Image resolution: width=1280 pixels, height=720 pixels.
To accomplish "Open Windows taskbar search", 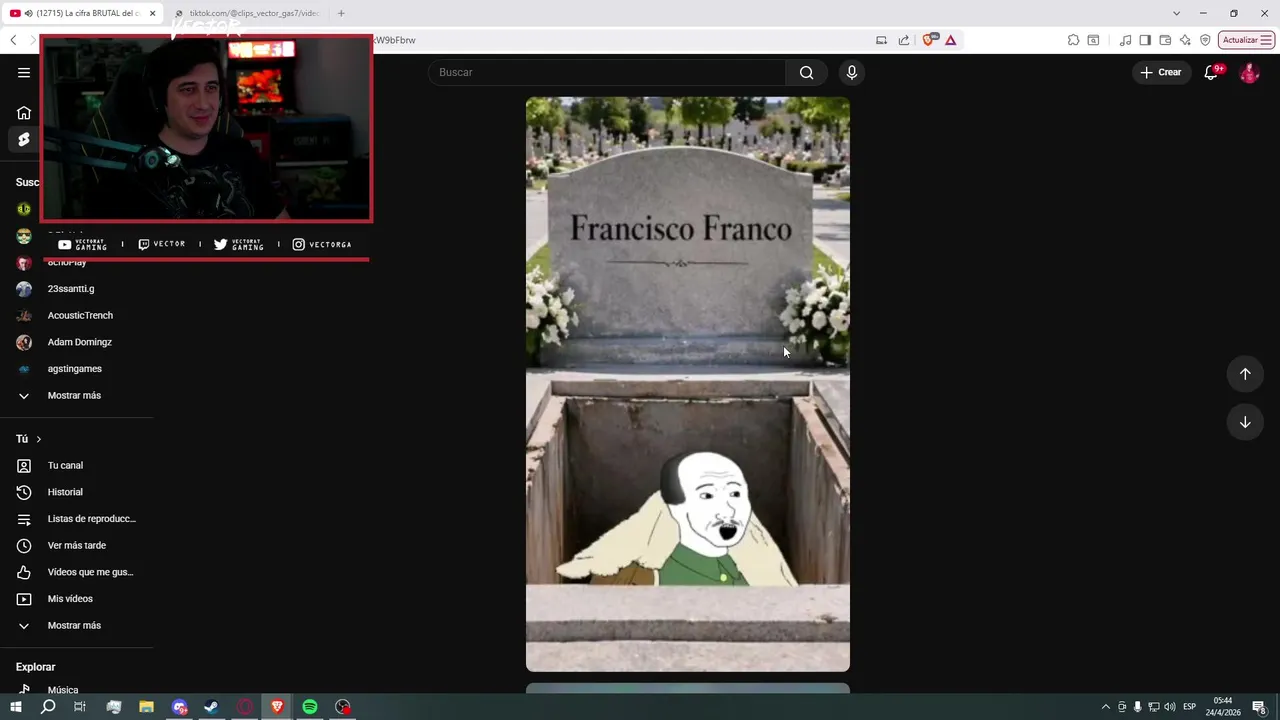I will click(x=48, y=707).
